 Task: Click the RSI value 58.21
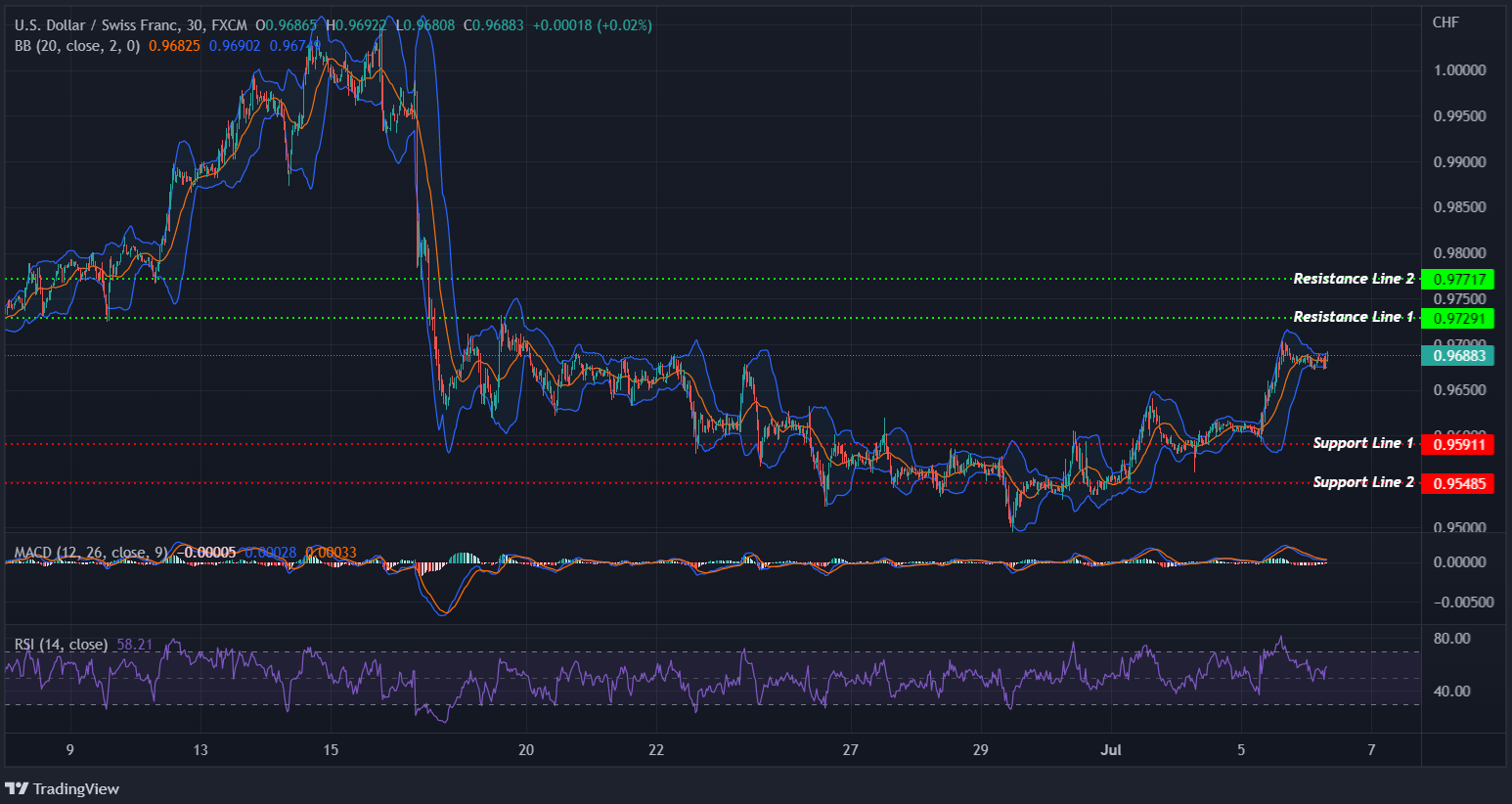click(x=134, y=645)
